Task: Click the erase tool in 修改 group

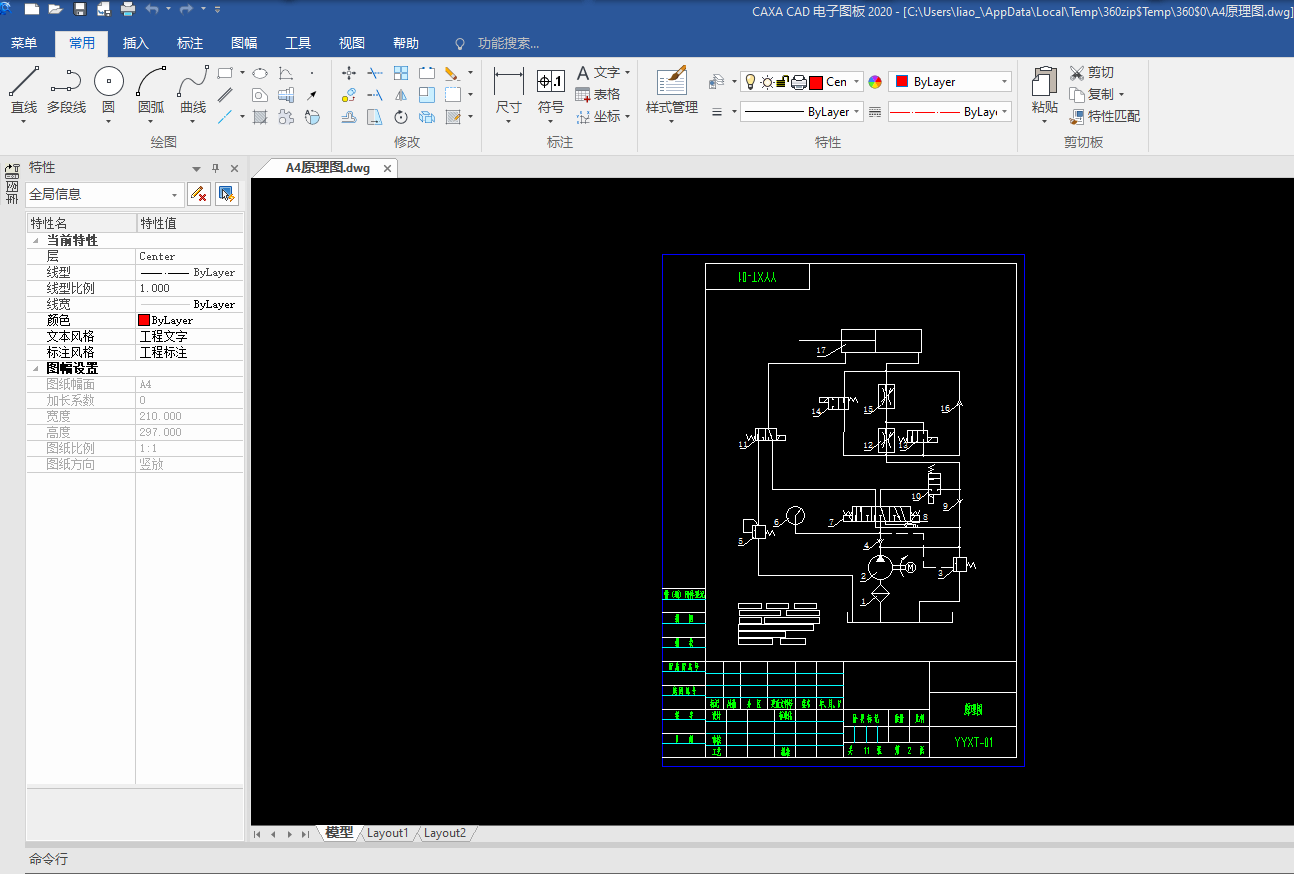Action: click(x=451, y=73)
